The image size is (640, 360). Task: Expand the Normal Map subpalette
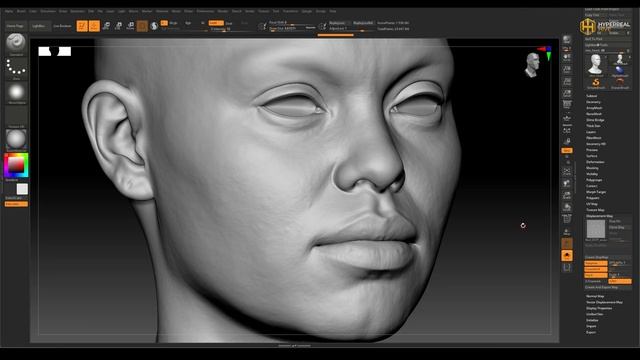point(595,296)
